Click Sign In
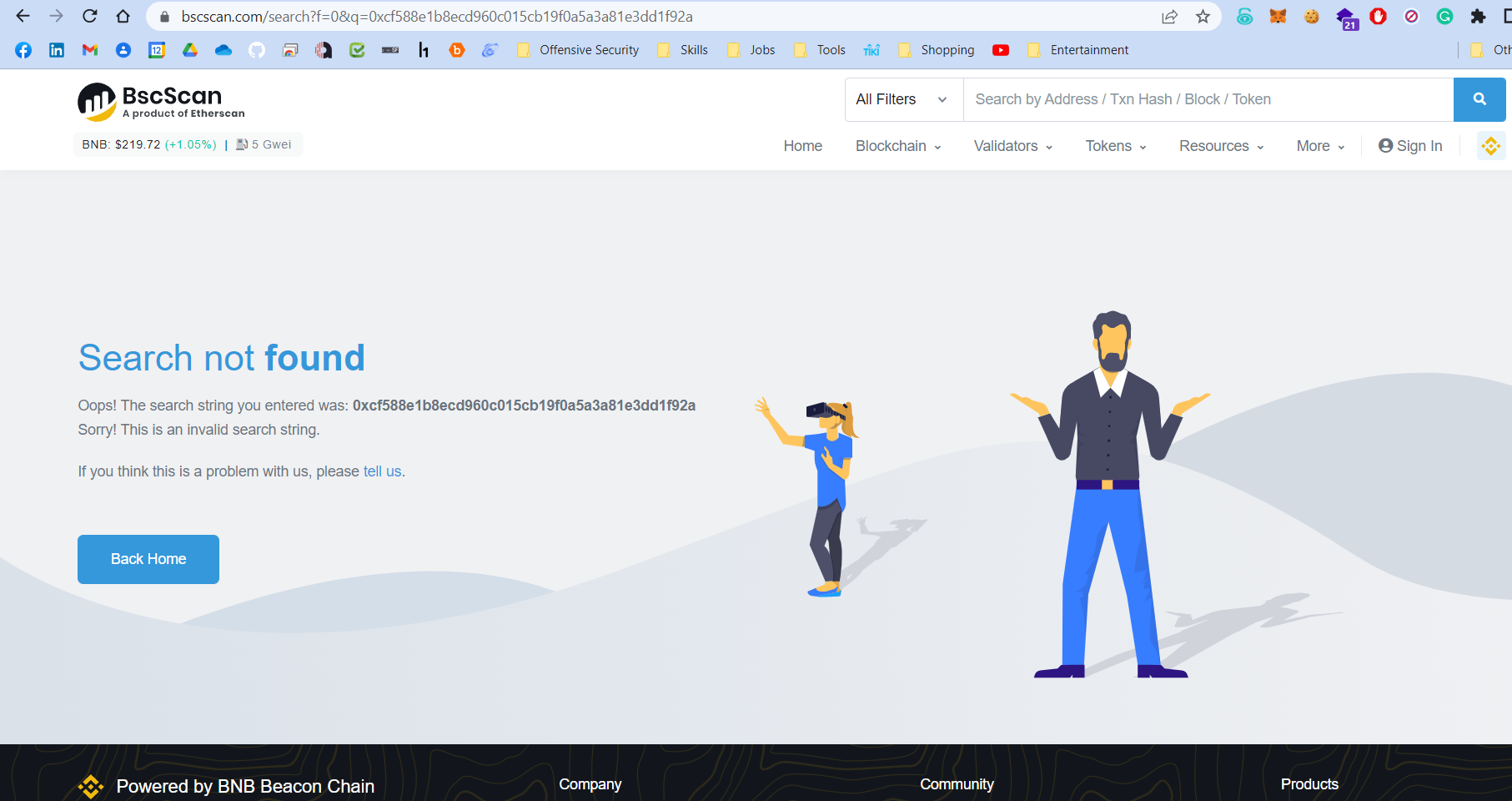The image size is (1512, 801). click(x=1410, y=146)
